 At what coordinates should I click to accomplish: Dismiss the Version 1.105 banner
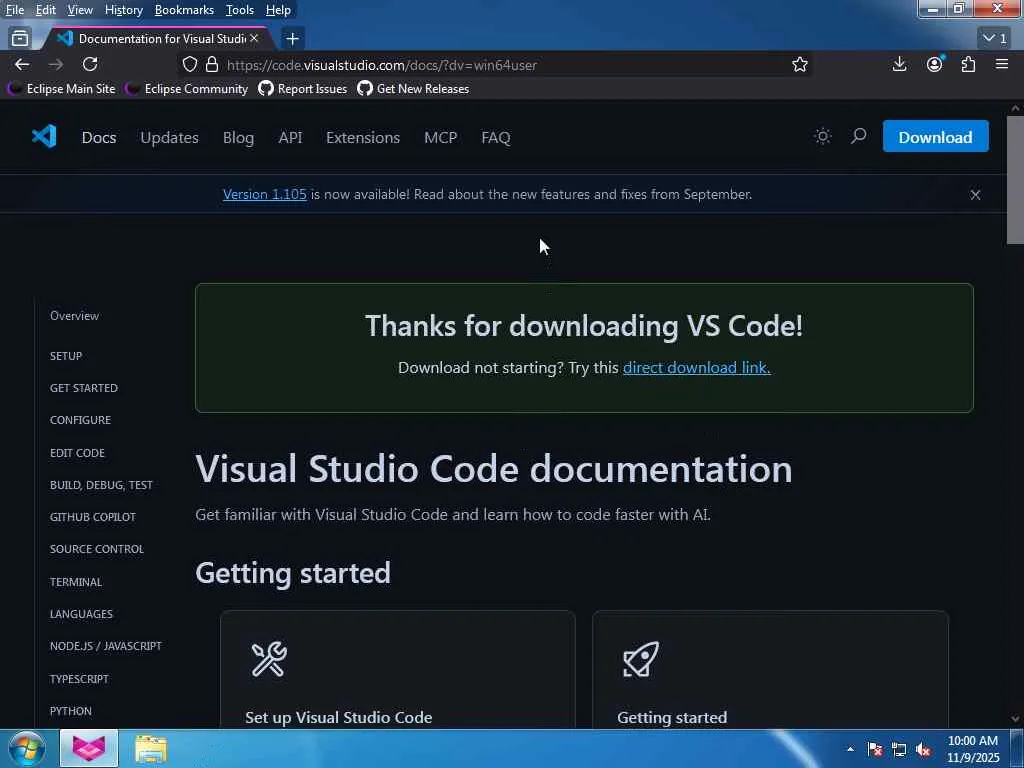[x=975, y=195]
